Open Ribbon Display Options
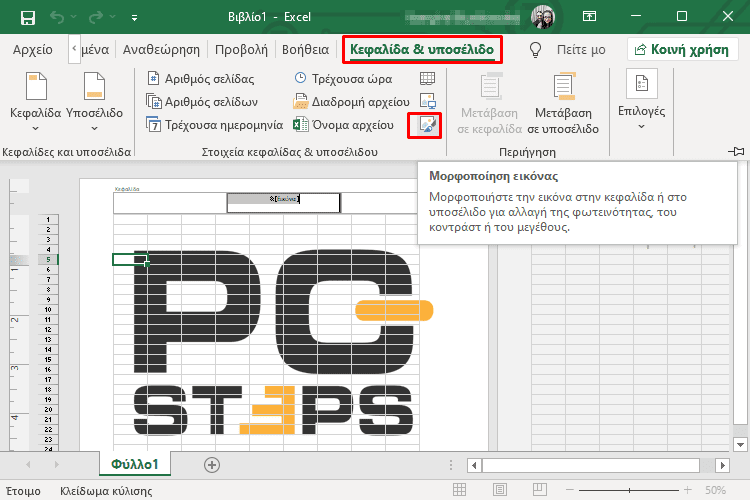 tap(589, 17)
